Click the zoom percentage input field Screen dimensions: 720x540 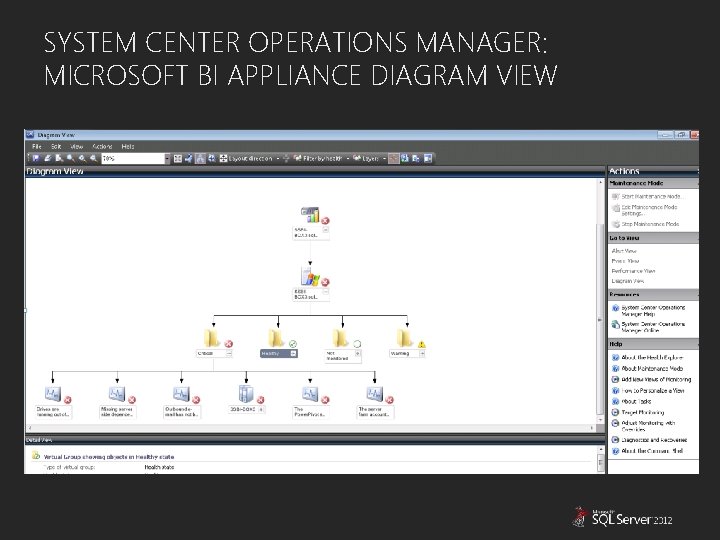point(133,158)
